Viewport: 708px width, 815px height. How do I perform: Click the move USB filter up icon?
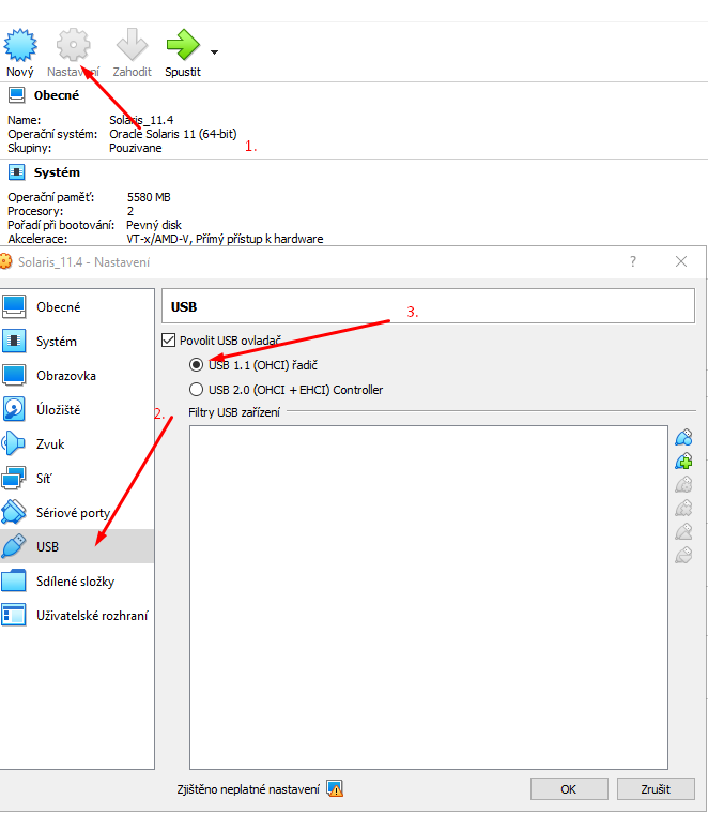[x=684, y=531]
